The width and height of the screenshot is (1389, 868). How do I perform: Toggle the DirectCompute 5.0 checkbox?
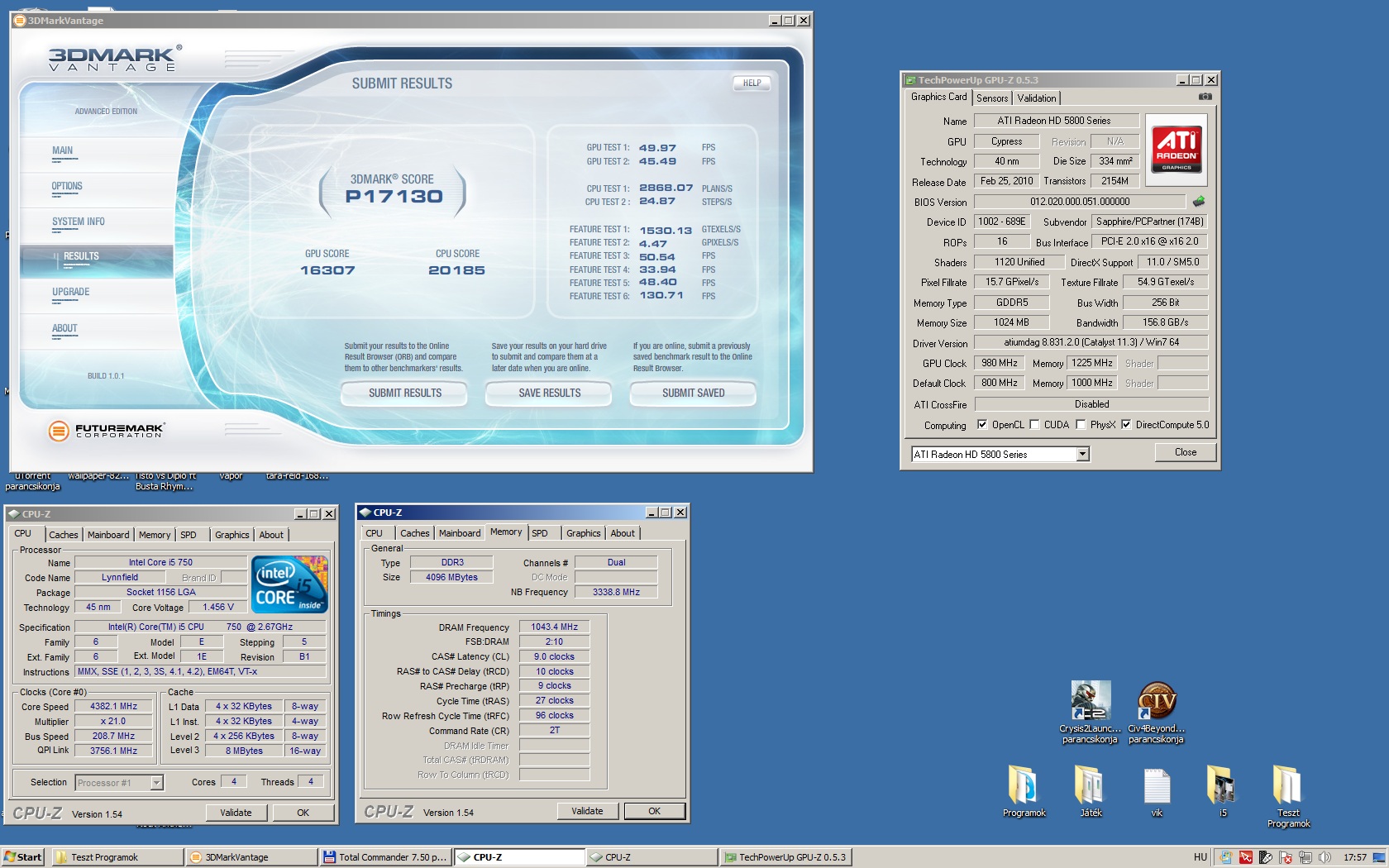[1126, 425]
